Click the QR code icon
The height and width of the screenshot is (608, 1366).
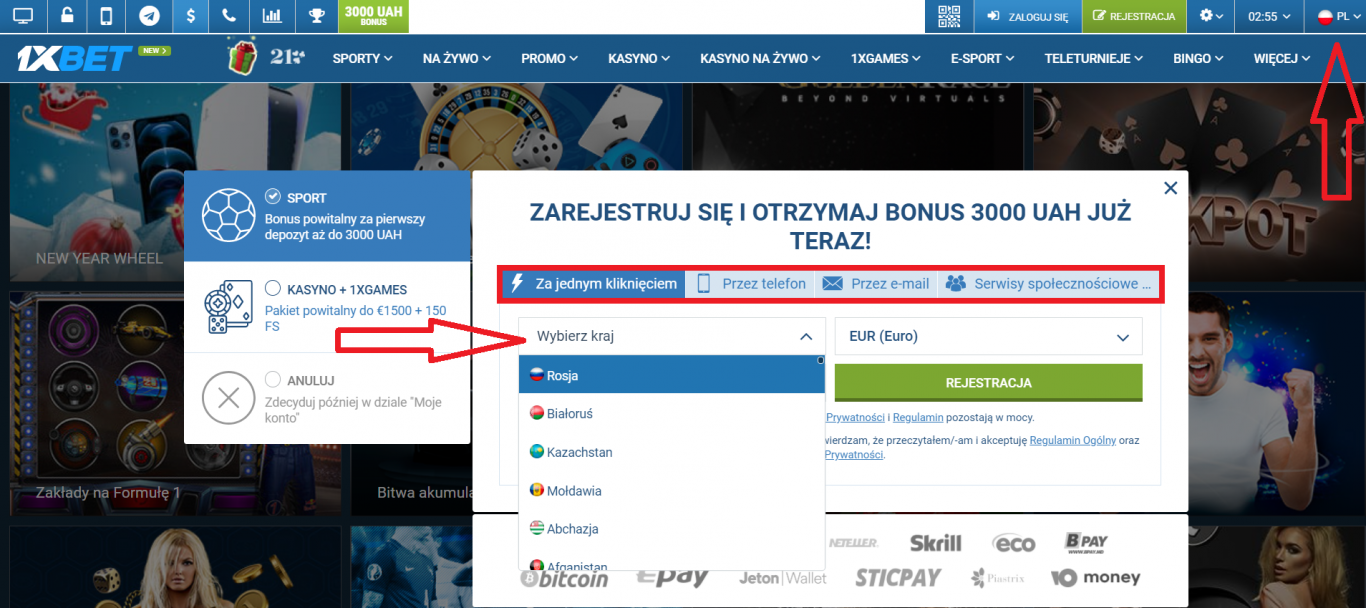[x=948, y=16]
